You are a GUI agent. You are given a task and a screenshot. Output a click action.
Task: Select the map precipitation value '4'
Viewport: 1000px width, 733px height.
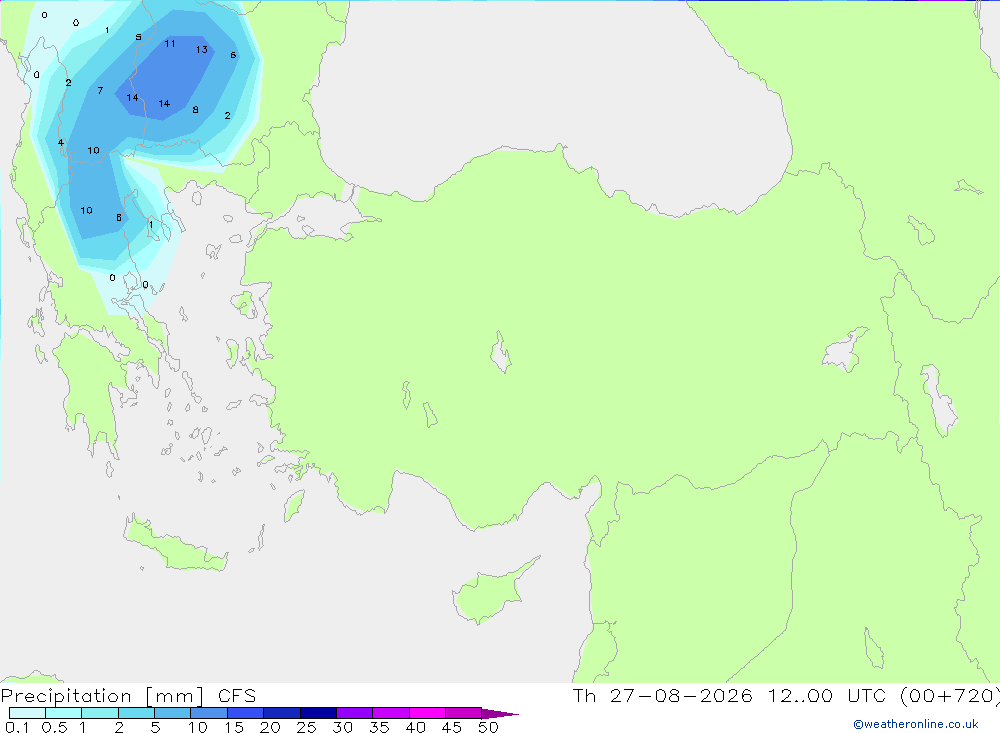click(61, 142)
